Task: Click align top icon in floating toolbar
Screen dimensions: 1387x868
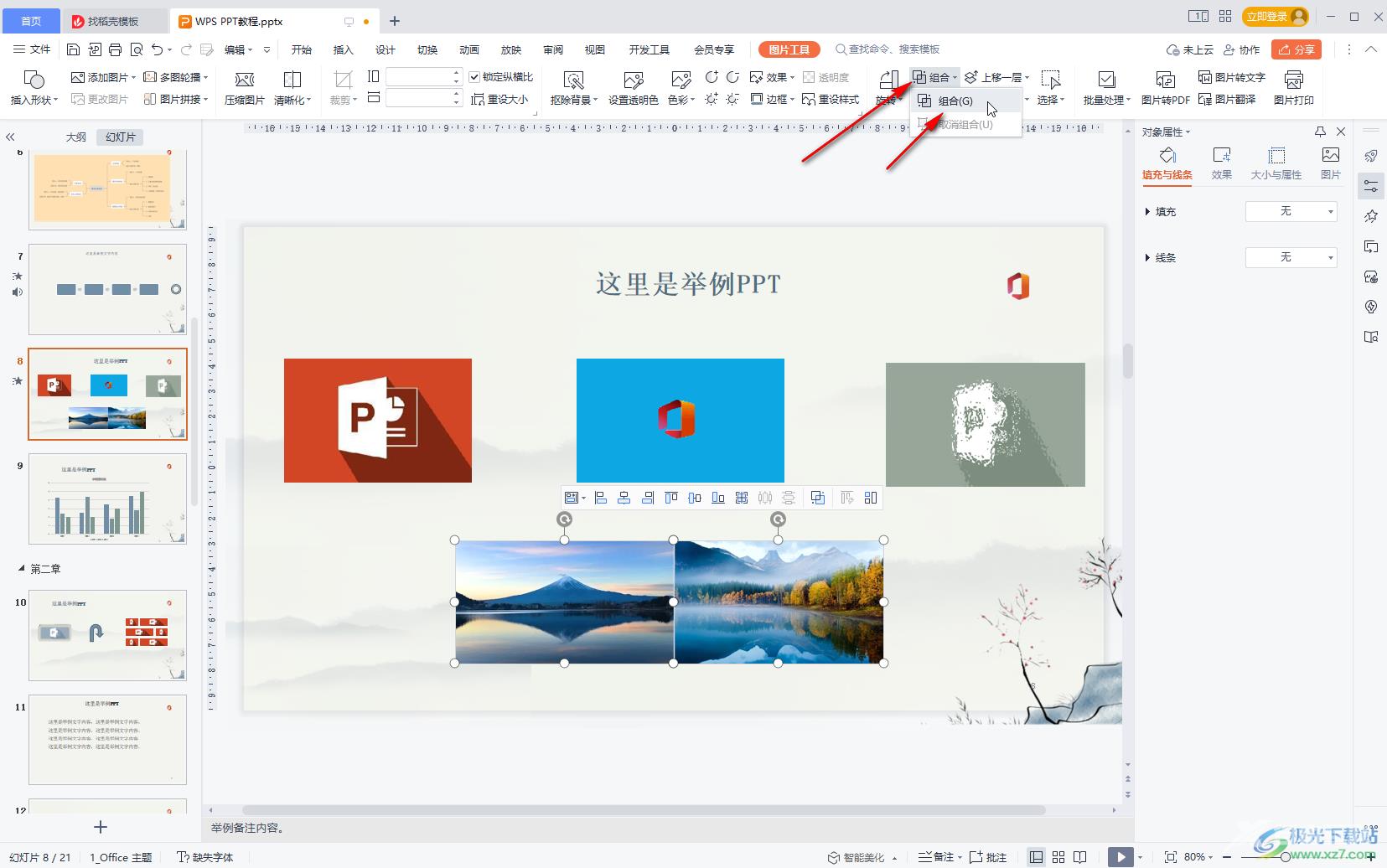Action: point(671,498)
